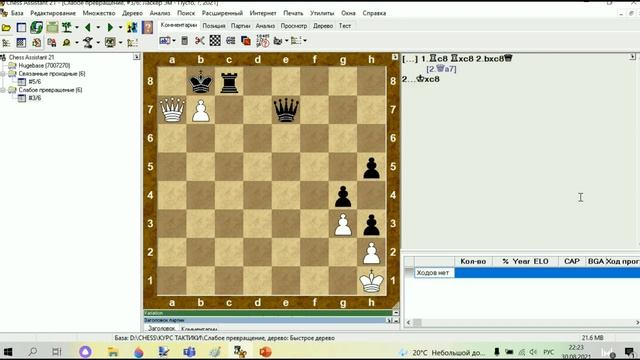The image size is (640, 360).
Task: Click the green database box icon
Action: coord(52,27)
